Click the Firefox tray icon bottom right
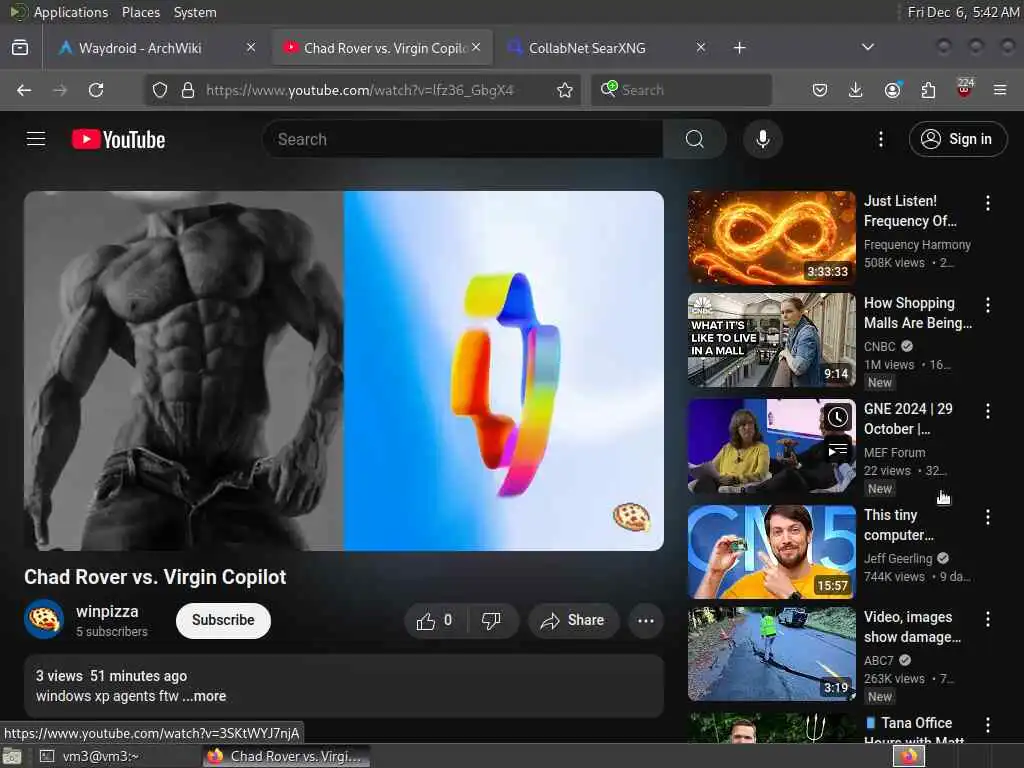1024x768 pixels. [909, 756]
